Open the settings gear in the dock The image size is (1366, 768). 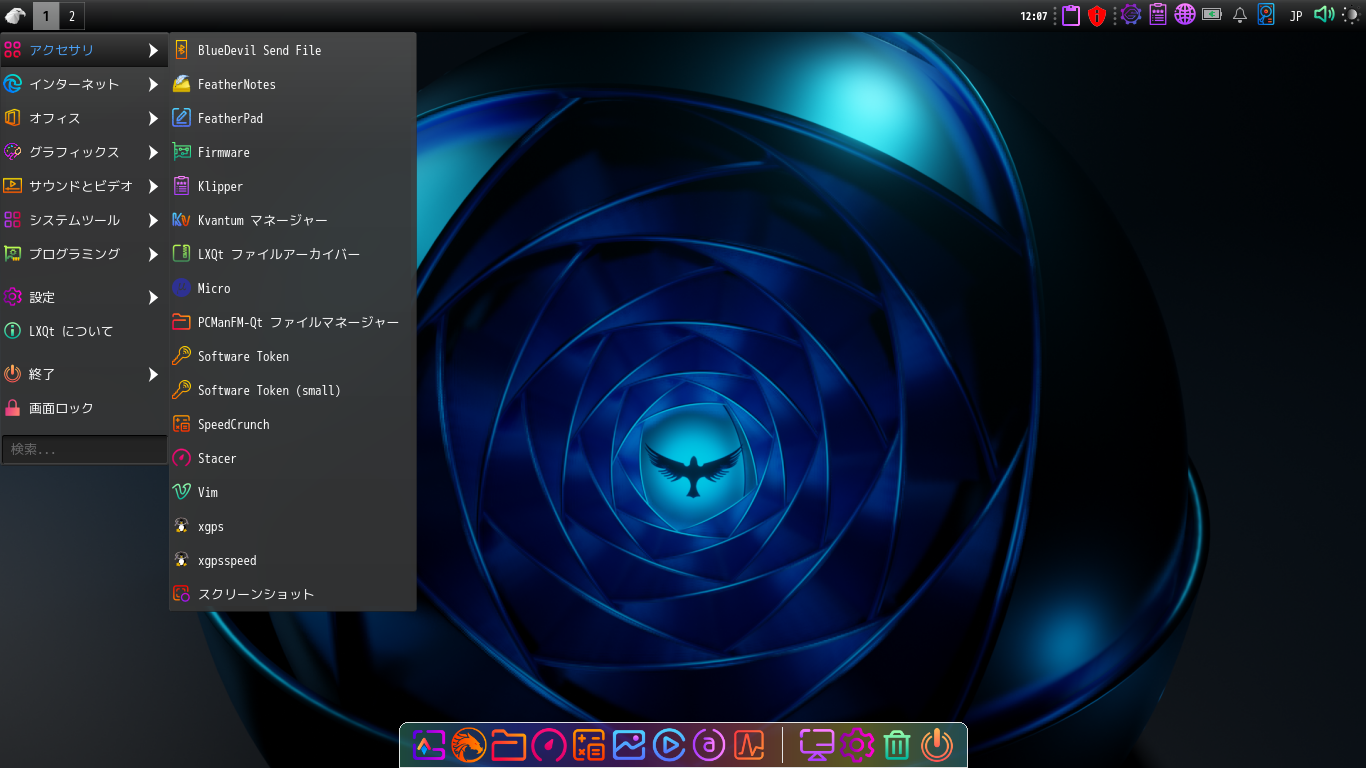[857, 745]
